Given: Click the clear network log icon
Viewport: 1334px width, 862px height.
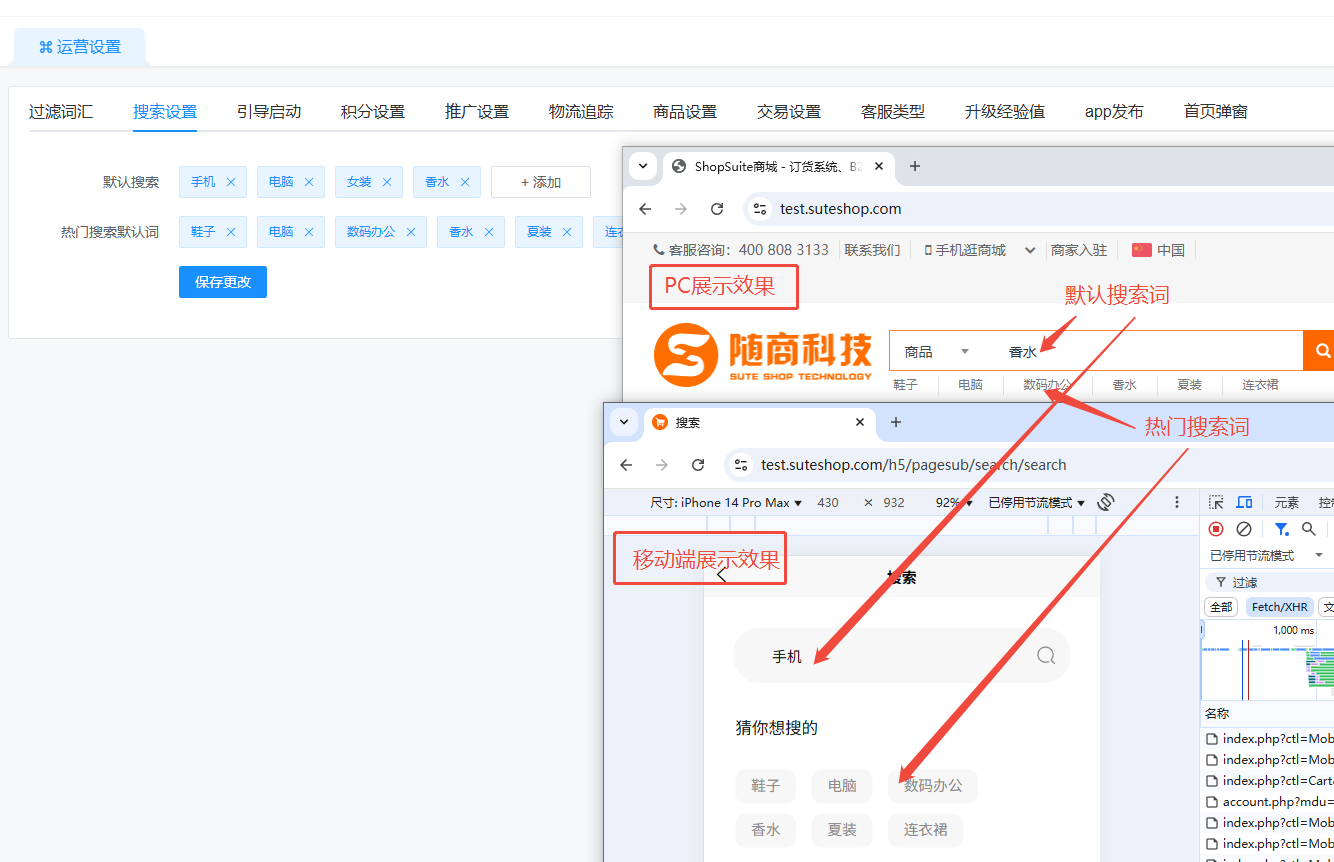Looking at the screenshot, I should (1244, 529).
